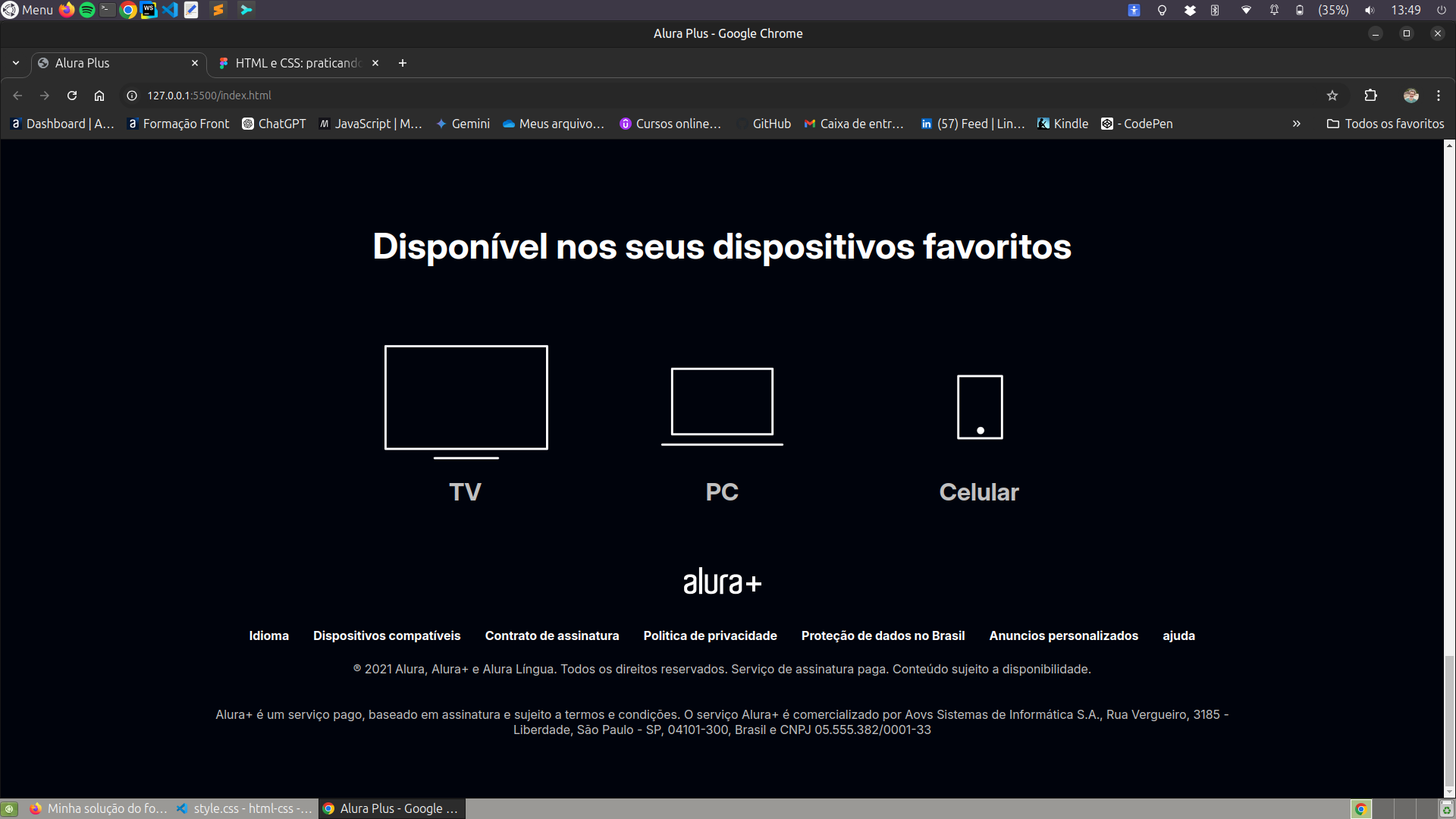Open Proteção de dados no Brasil link
Viewport: 1456px width, 819px height.
pos(883,635)
